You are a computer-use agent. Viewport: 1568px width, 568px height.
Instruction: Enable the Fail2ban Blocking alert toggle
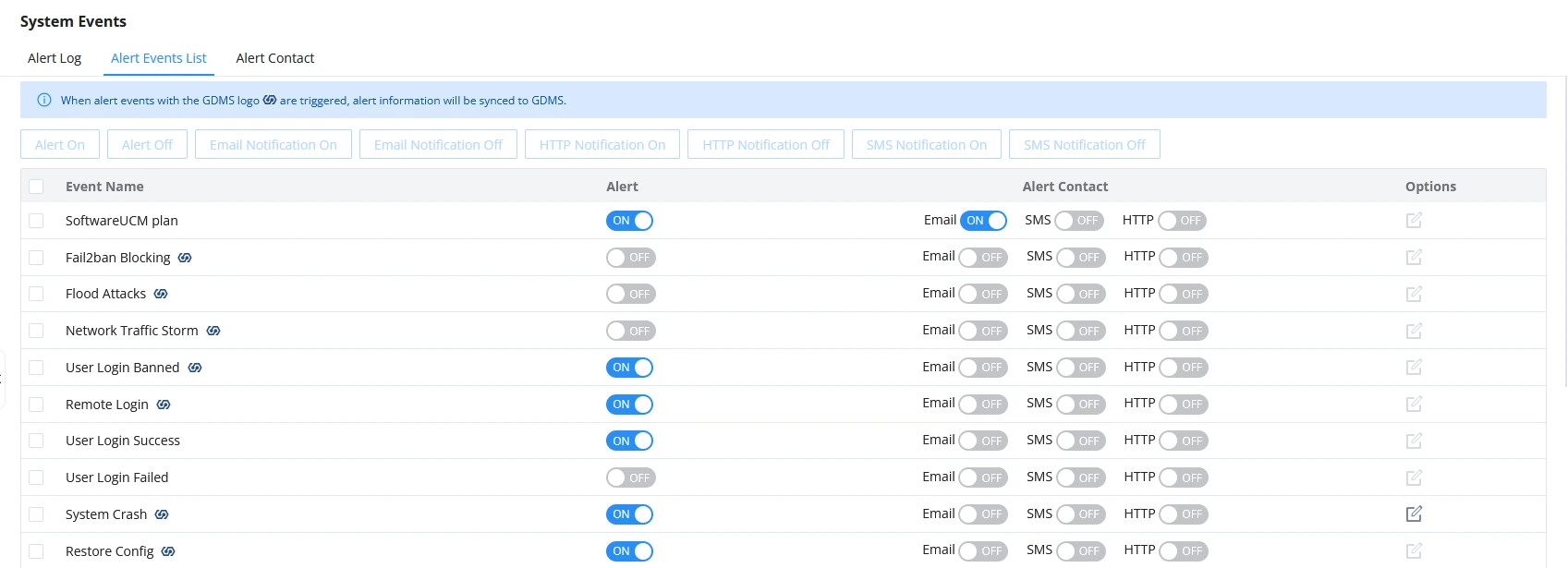pyautogui.click(x=630, y=258)
